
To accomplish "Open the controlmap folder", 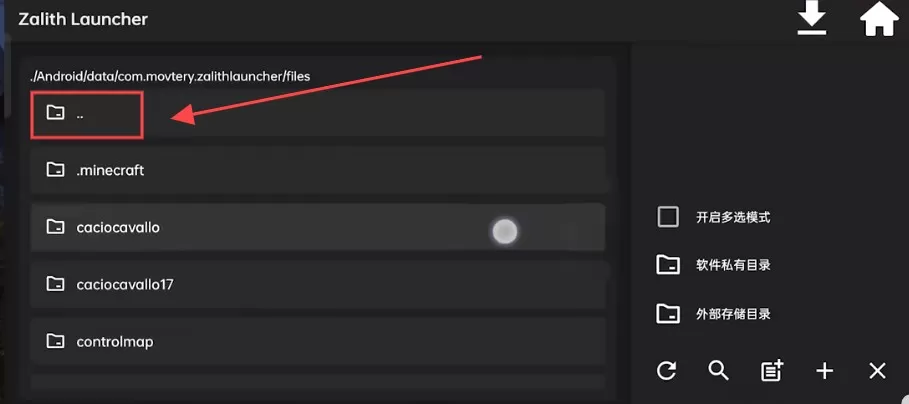I will [x=318, y=341].
